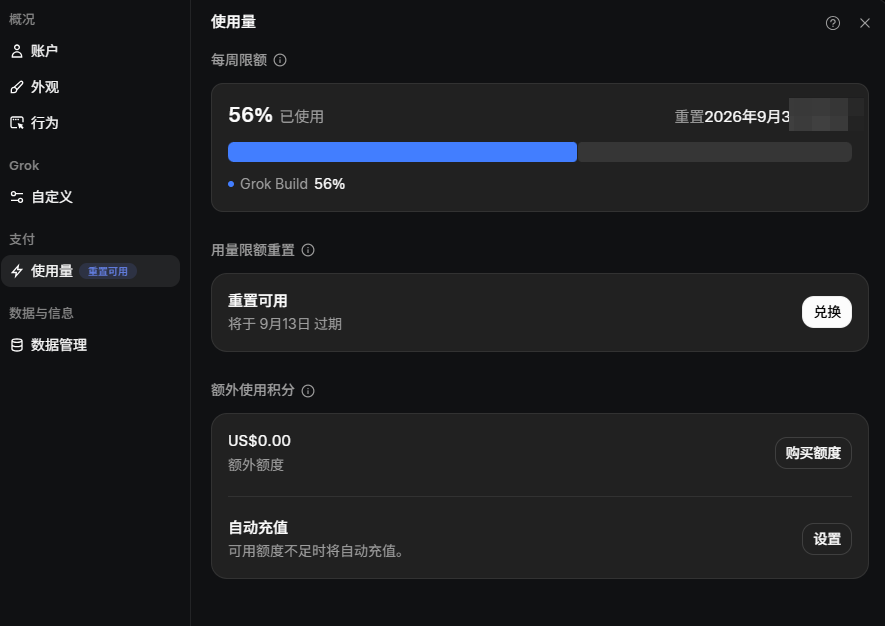Click info icon beside 用量限额重置

tap(308, 250)
